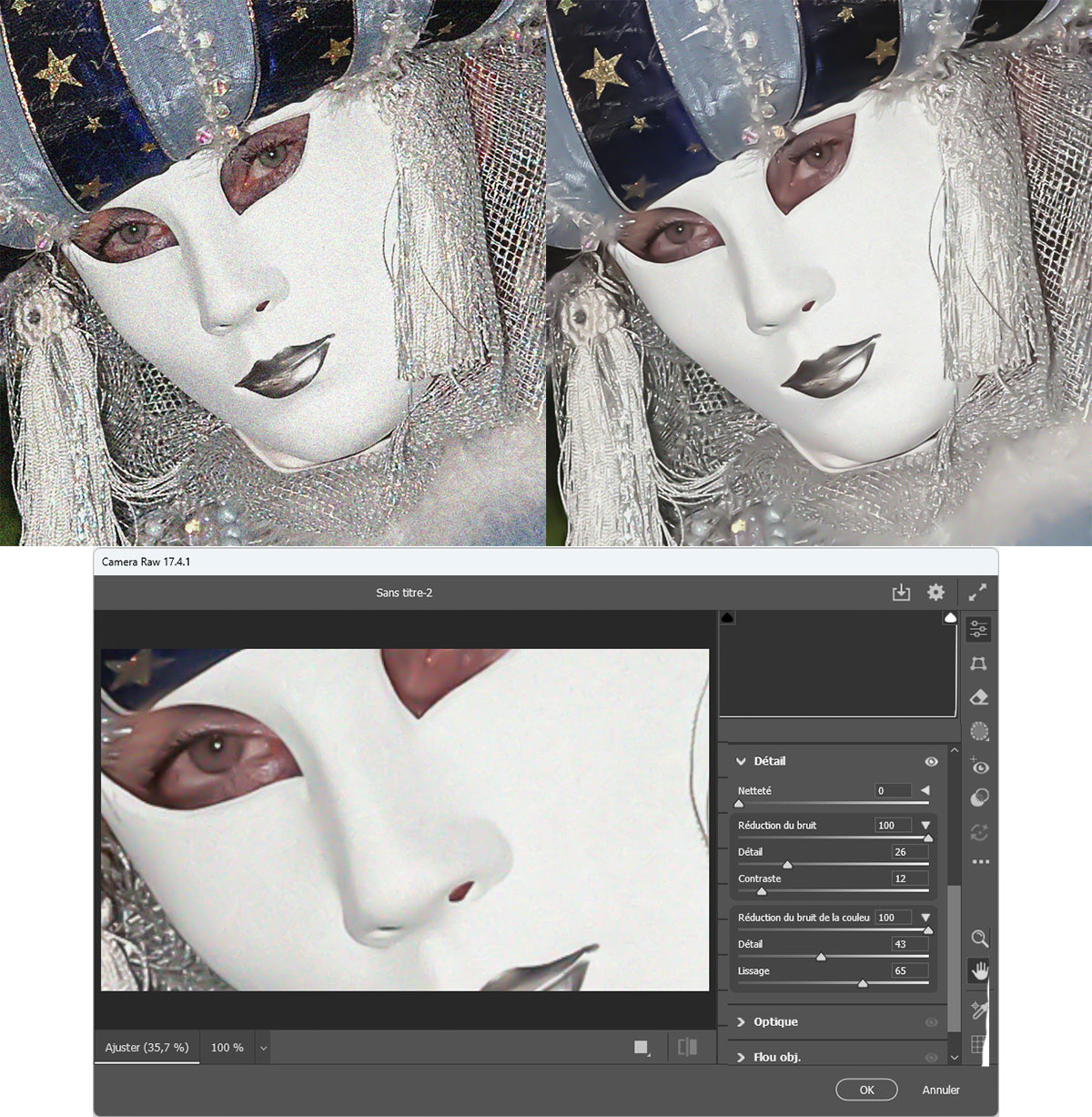Screen dimensions: 1092x1117
Task: Select the Crop tool
Action: click(x=978, y=664)
